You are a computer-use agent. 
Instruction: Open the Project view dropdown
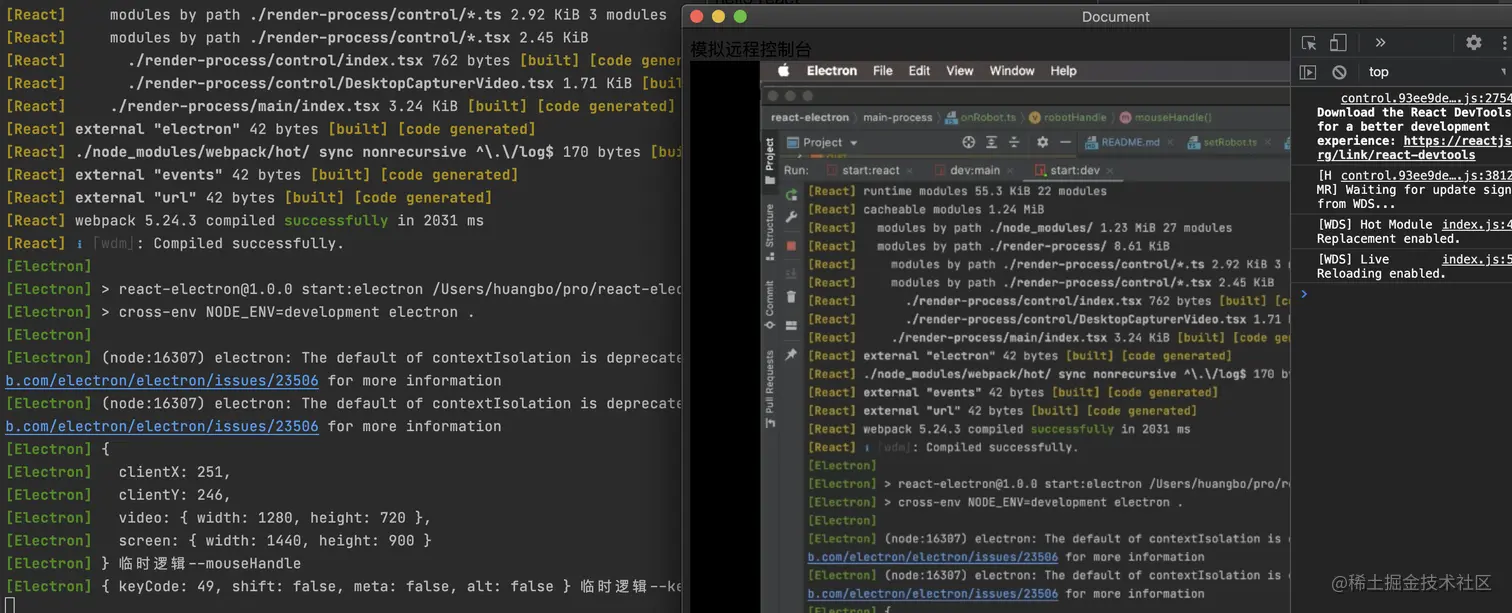(823, 143)
